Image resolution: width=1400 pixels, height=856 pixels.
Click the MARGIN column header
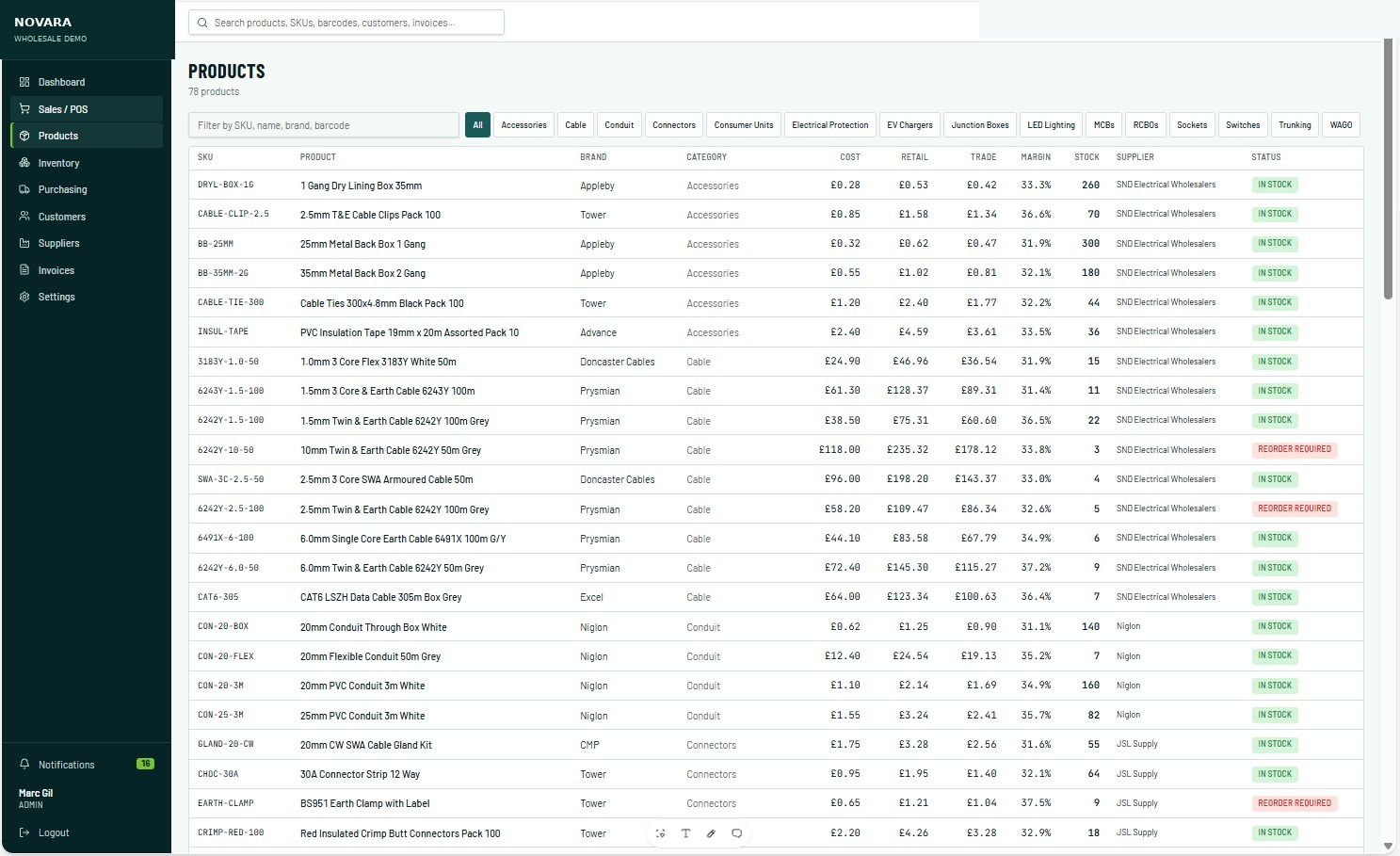pos(1036,157)
